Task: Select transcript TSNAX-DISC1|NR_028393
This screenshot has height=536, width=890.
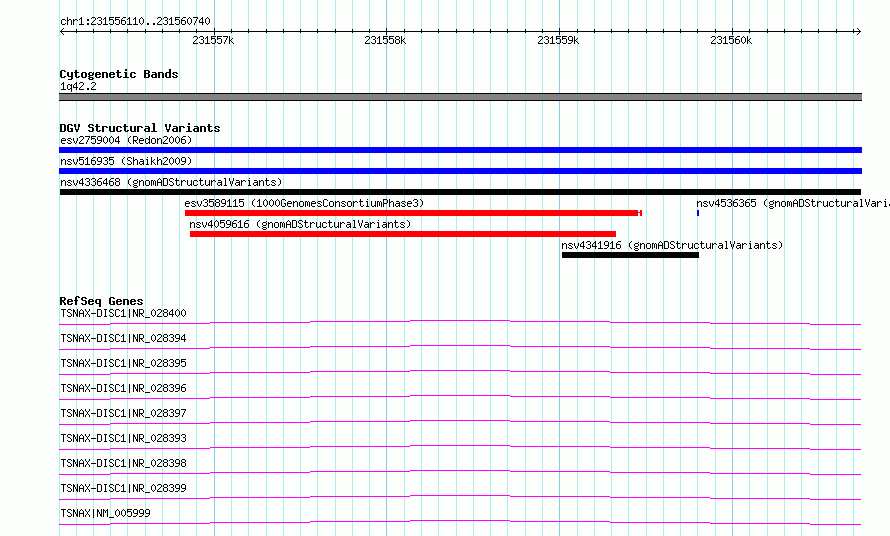Action: (123, 438)
